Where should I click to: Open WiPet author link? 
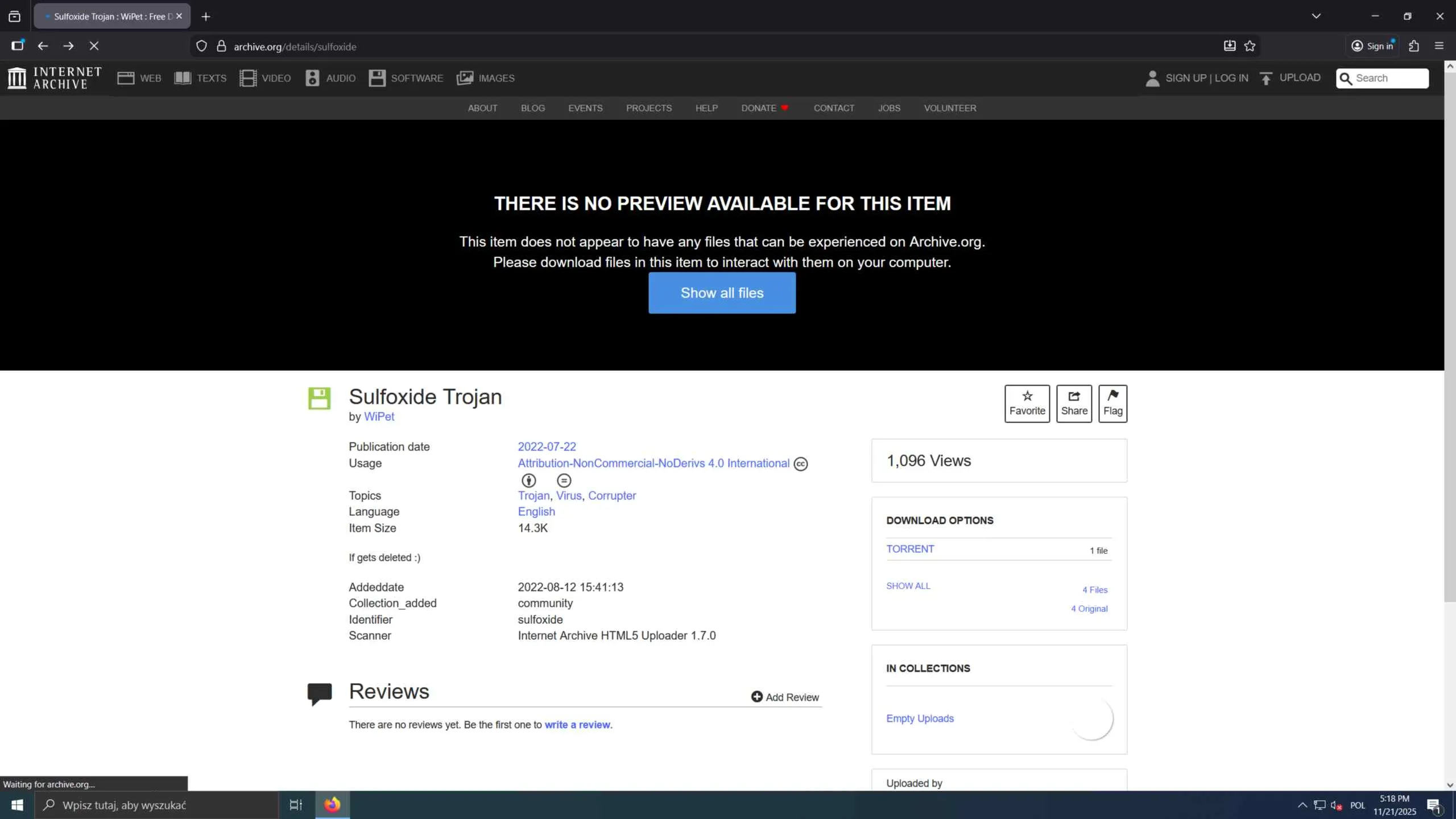pos(379,416)
